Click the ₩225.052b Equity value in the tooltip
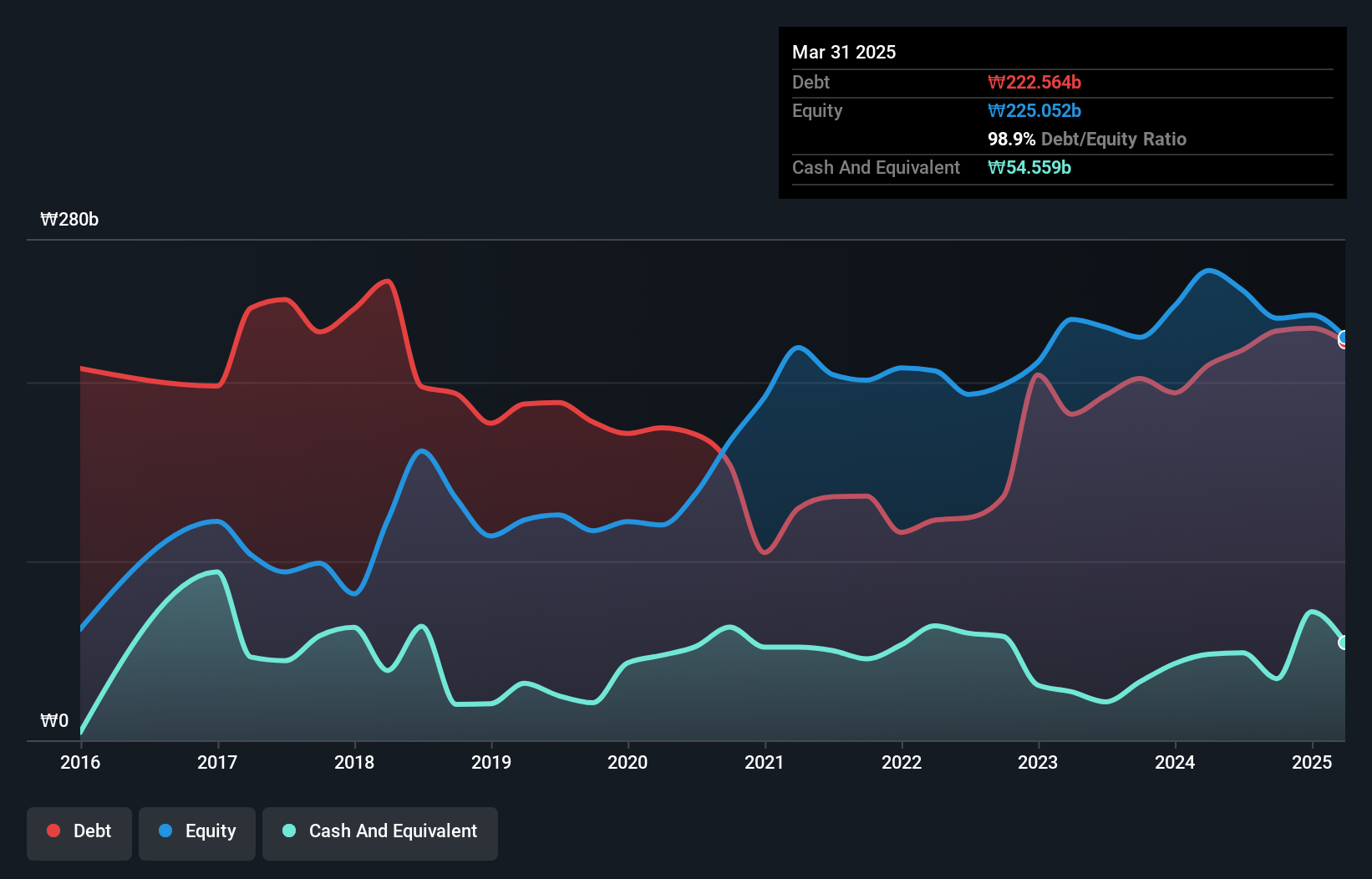 tap(1034, 110)
